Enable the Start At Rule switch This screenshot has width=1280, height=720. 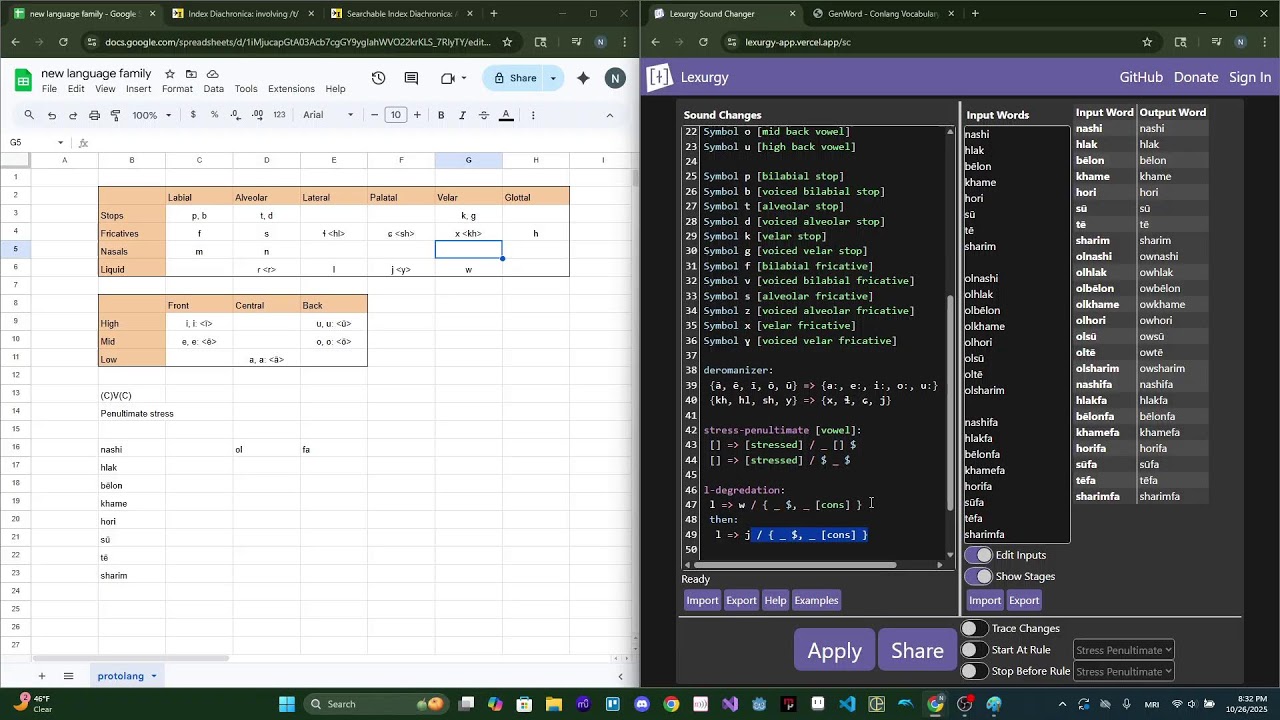tap(974, 650)
